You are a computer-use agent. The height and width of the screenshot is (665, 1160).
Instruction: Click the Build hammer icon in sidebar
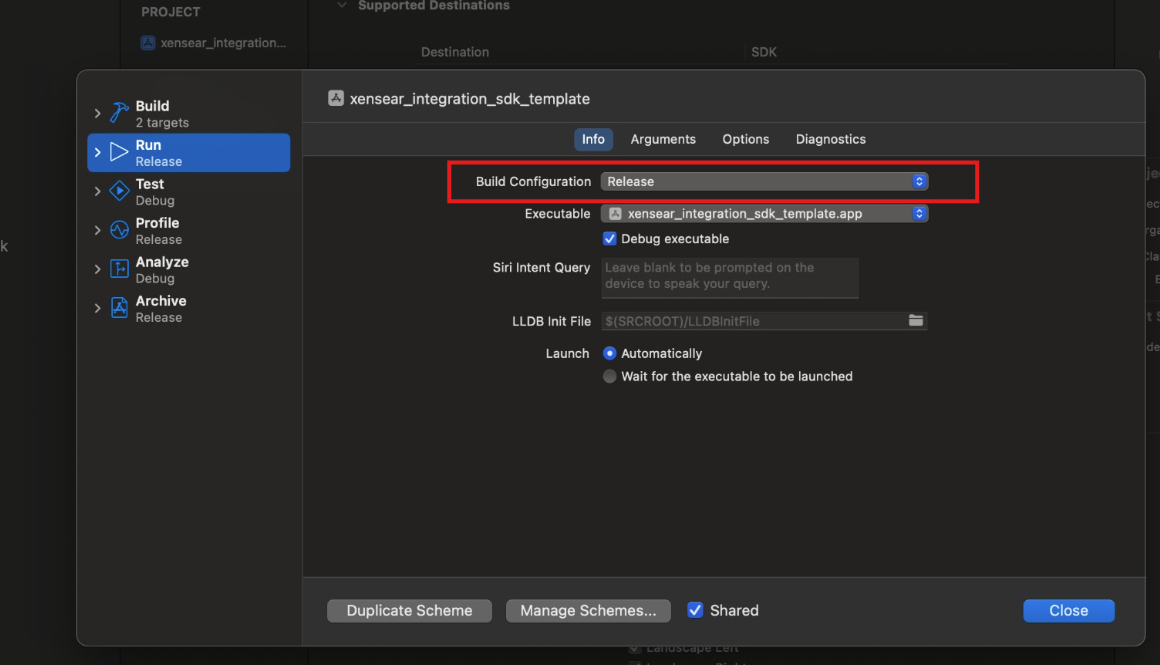click(119, 113)
